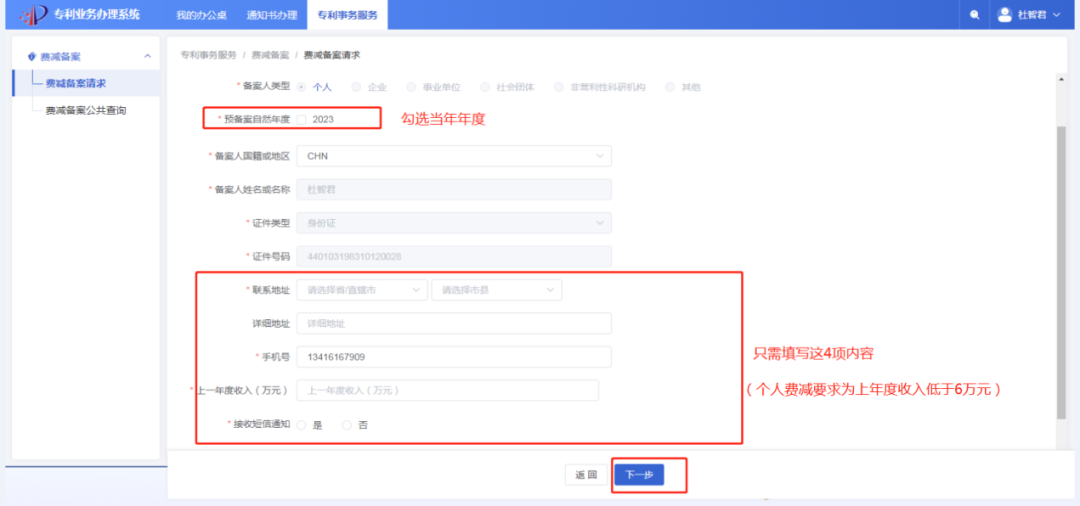The height and width of the screenshot is (506, 1080).
Task: Click the 手机号 input field
Action: [x=454, y=357]
